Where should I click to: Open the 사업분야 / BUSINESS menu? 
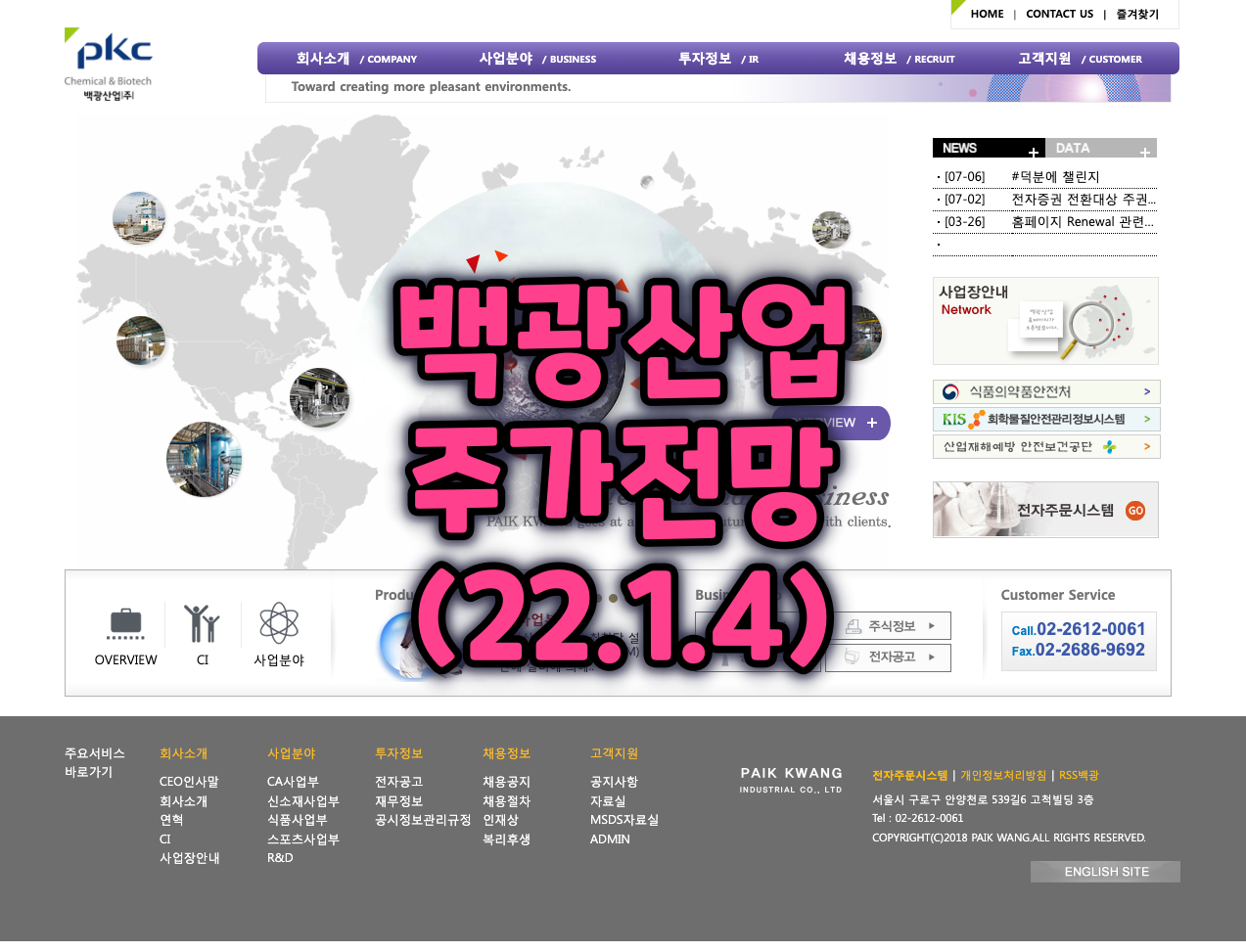click(x=537, y=59)
